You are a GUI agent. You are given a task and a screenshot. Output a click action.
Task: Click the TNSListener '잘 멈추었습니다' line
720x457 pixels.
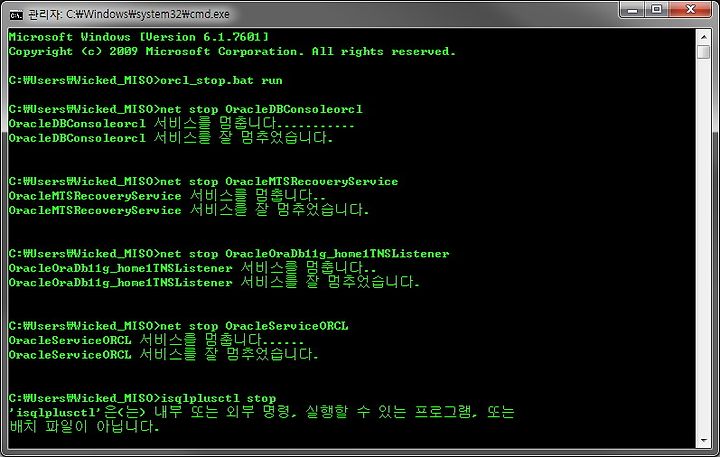pos(214,282)
